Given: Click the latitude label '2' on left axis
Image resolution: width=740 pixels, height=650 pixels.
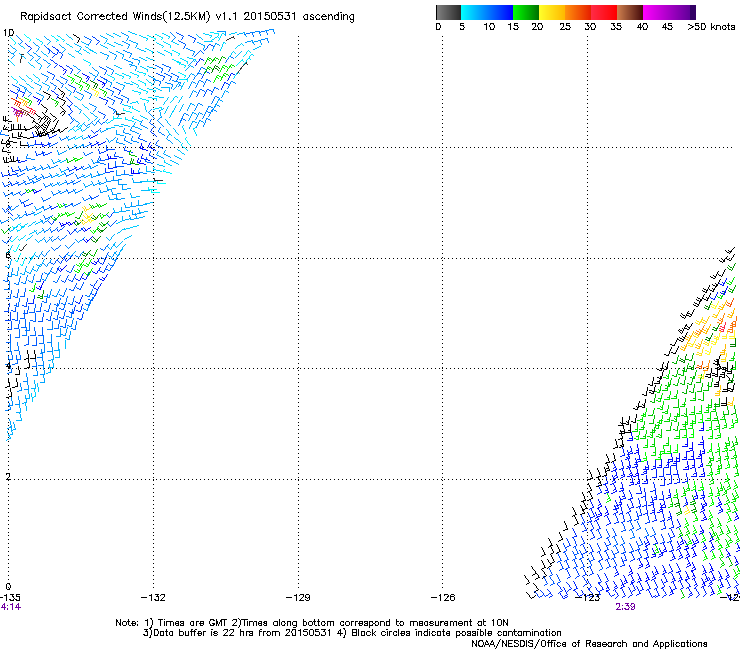Looking at the screenshot, I should tap(8, 476).
